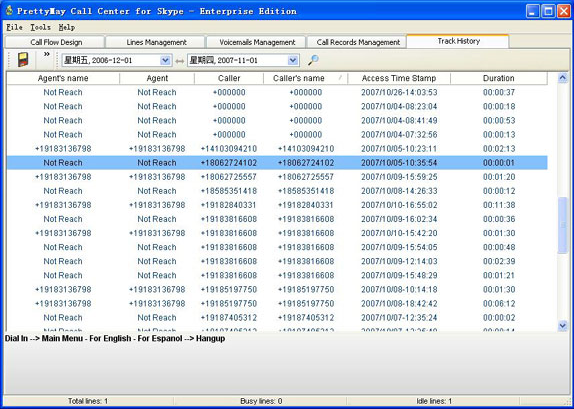Screen dimensions: 574x409
Task: Select the row with timestamp 2007/10/26-14:03:53
Action: tap(277, 92)
